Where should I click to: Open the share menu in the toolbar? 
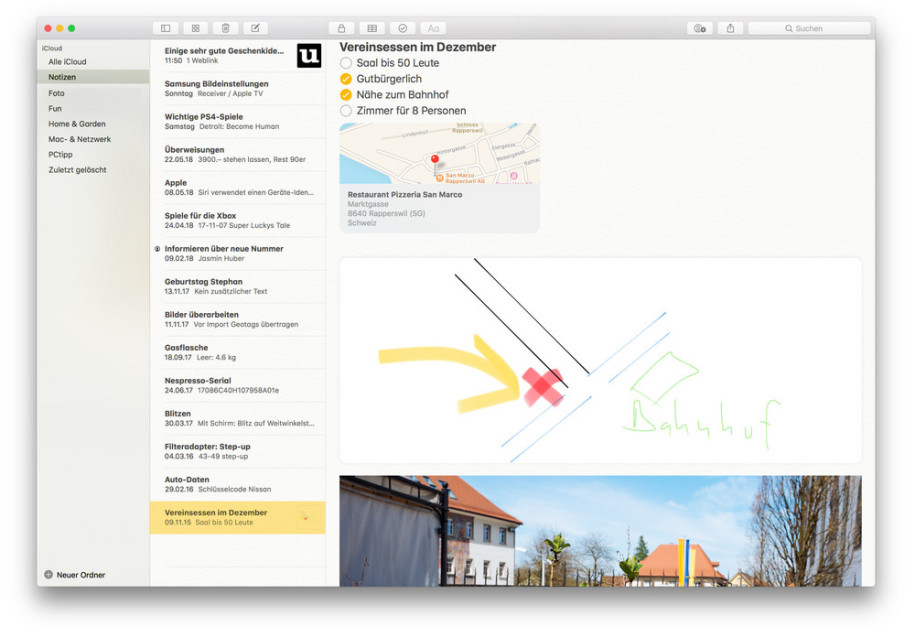(730, 28)
